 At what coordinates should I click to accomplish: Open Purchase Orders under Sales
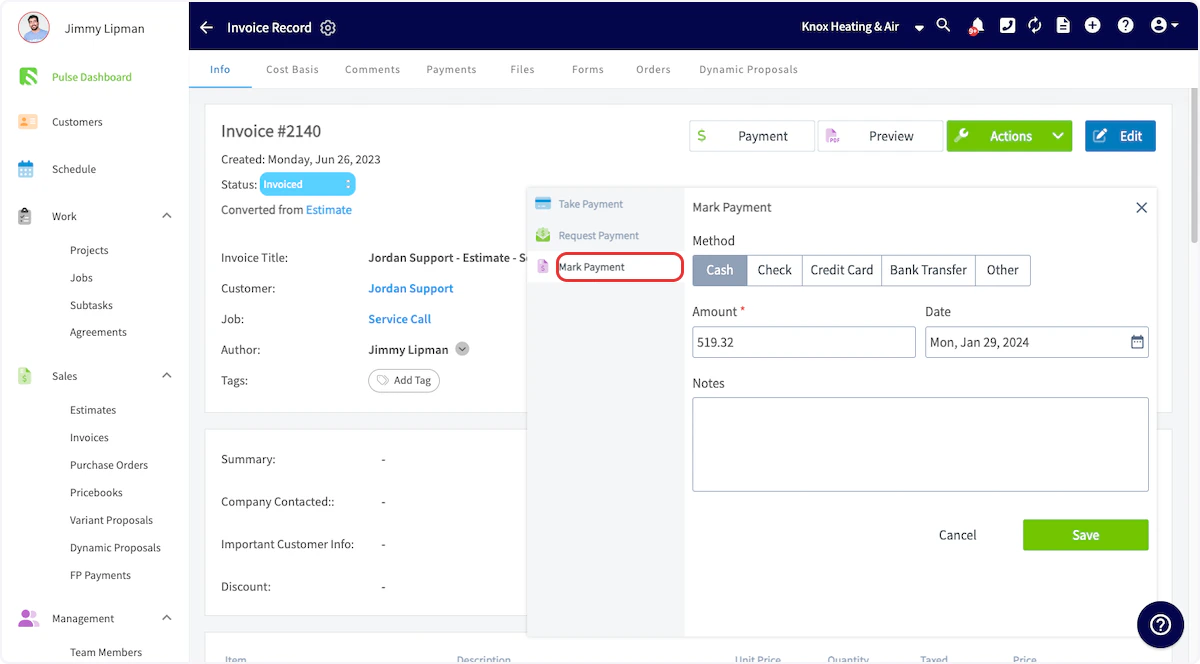pyautogui.click(x=109, y=465)
